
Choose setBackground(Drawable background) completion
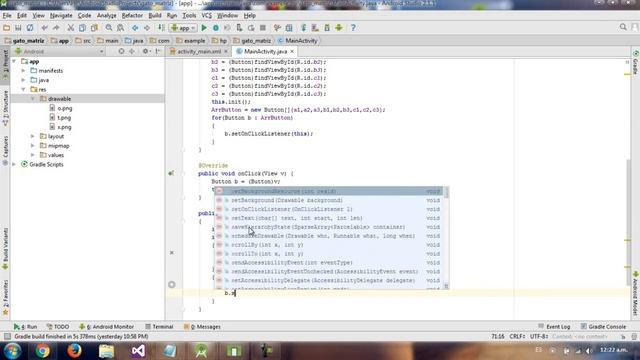click(x=329, y=200)
